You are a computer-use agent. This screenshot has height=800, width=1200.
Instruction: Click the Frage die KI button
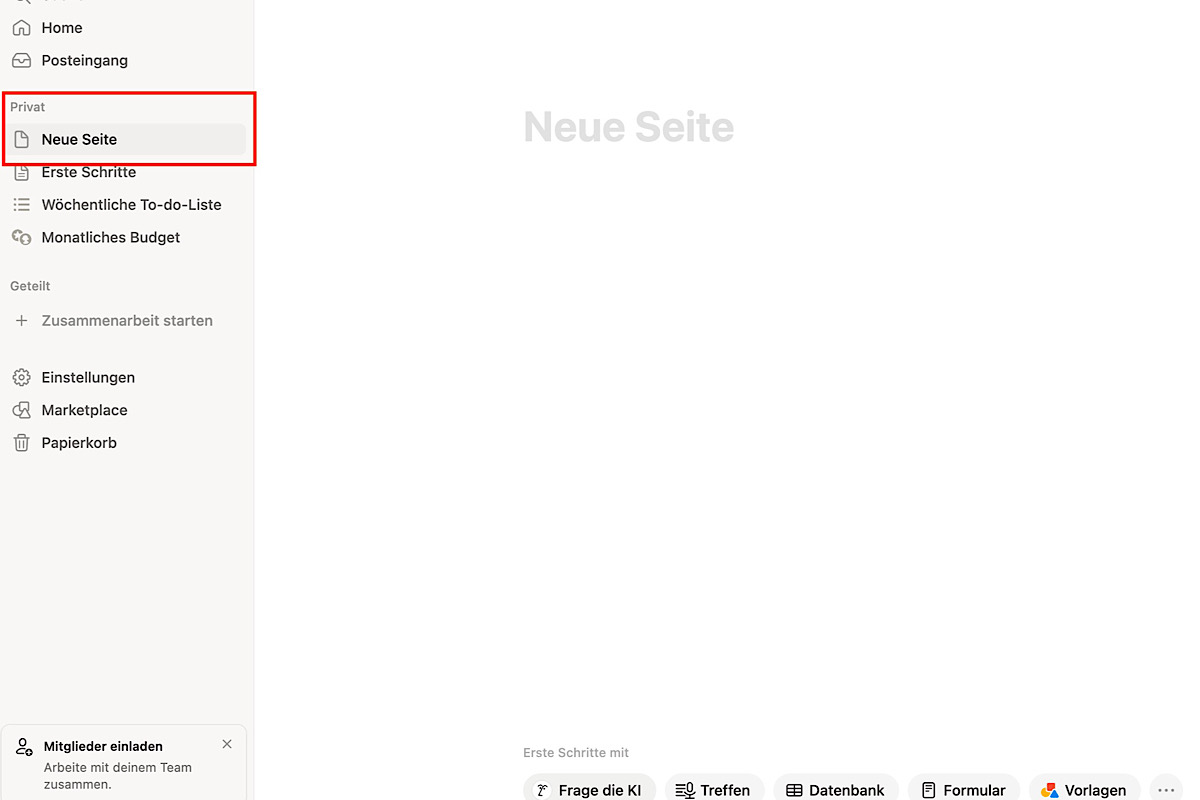tap(589, 789)
